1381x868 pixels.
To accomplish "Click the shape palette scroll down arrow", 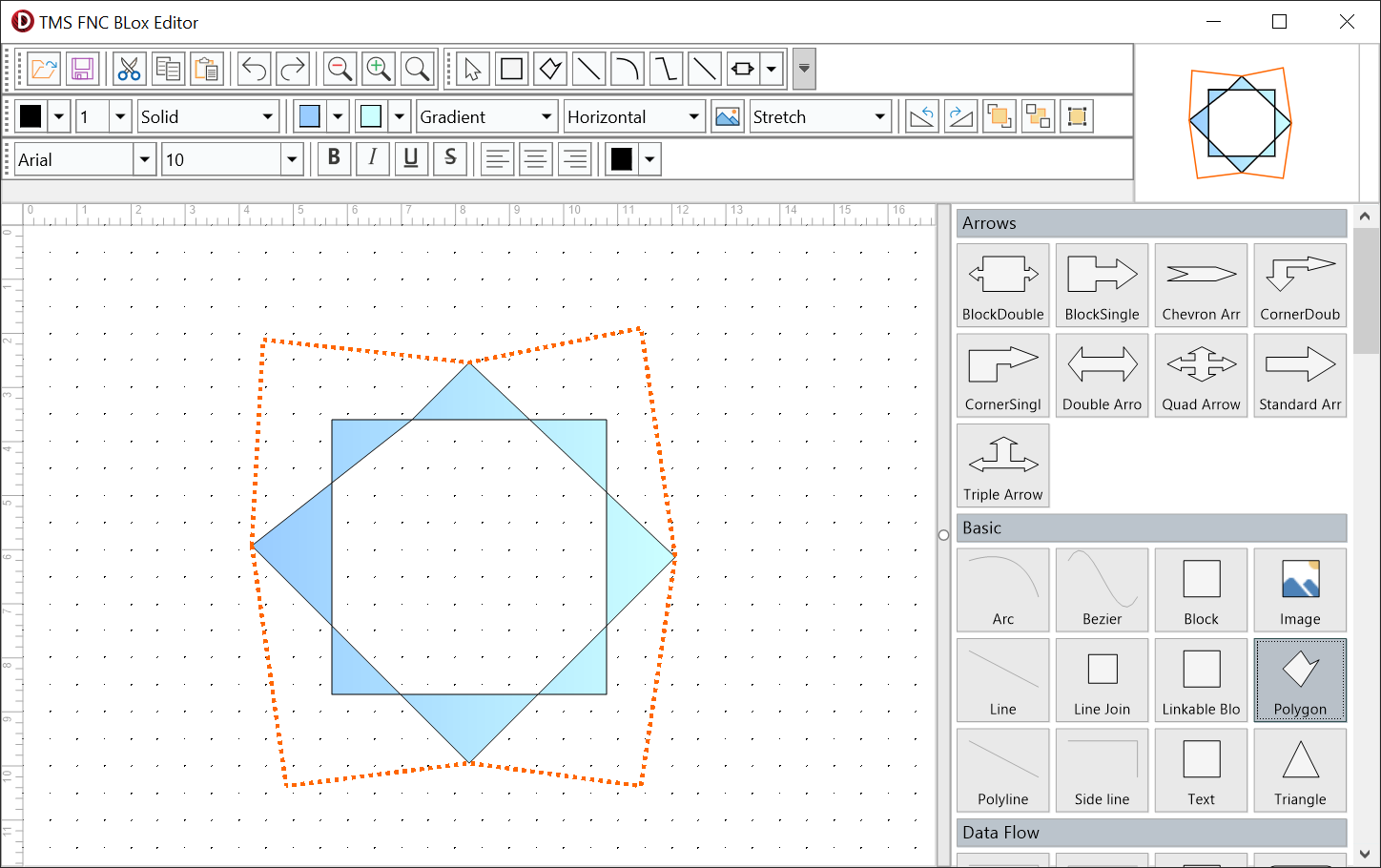I will click(x=1365, y=854).
